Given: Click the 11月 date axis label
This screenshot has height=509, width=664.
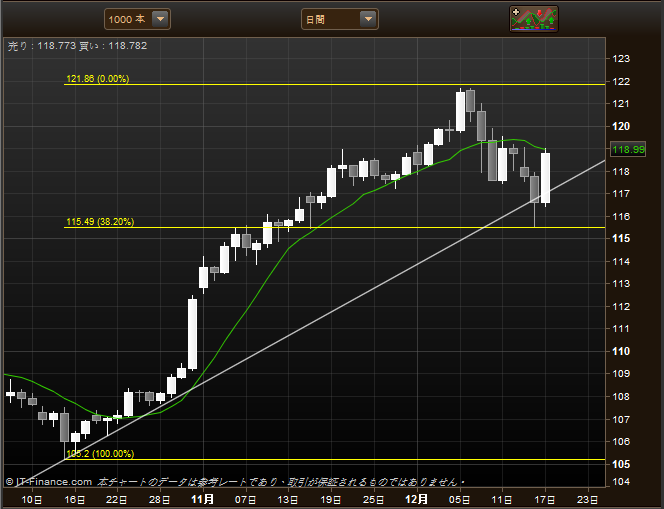Looking at the screenshot, I should 202,499.
